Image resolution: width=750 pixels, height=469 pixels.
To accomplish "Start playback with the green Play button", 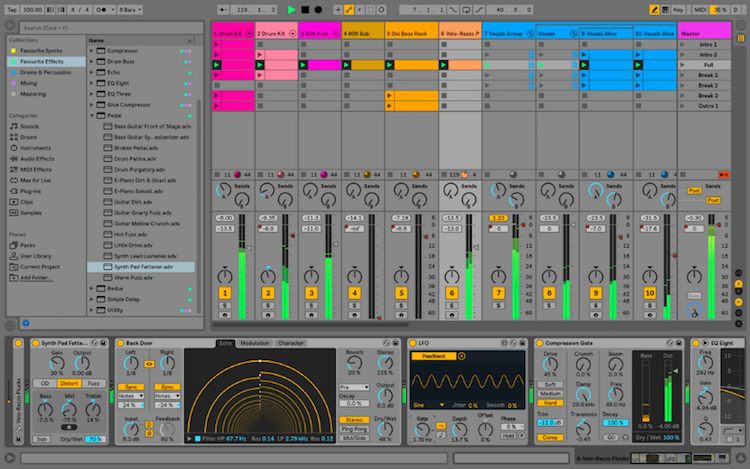I will point(291,10).
